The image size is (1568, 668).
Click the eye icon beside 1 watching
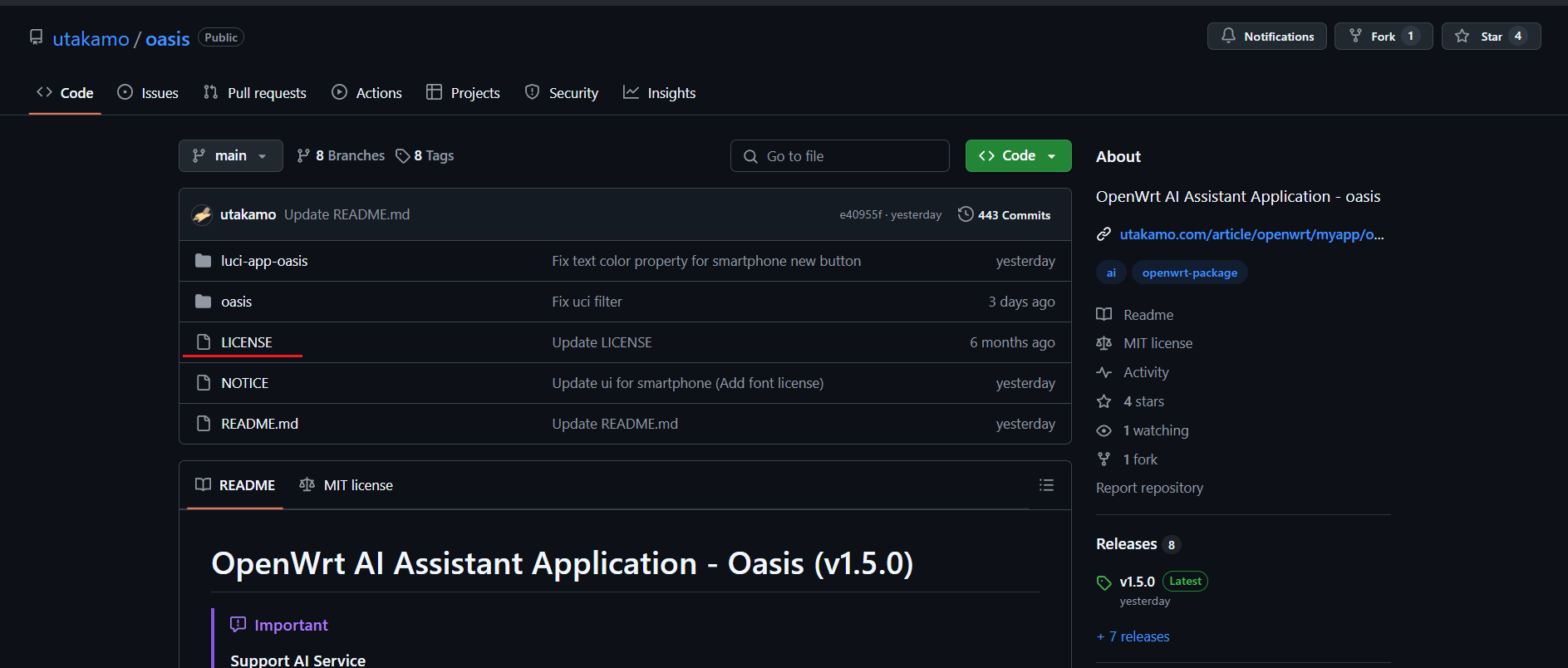pyautogui.click(x=1103, y=430)
